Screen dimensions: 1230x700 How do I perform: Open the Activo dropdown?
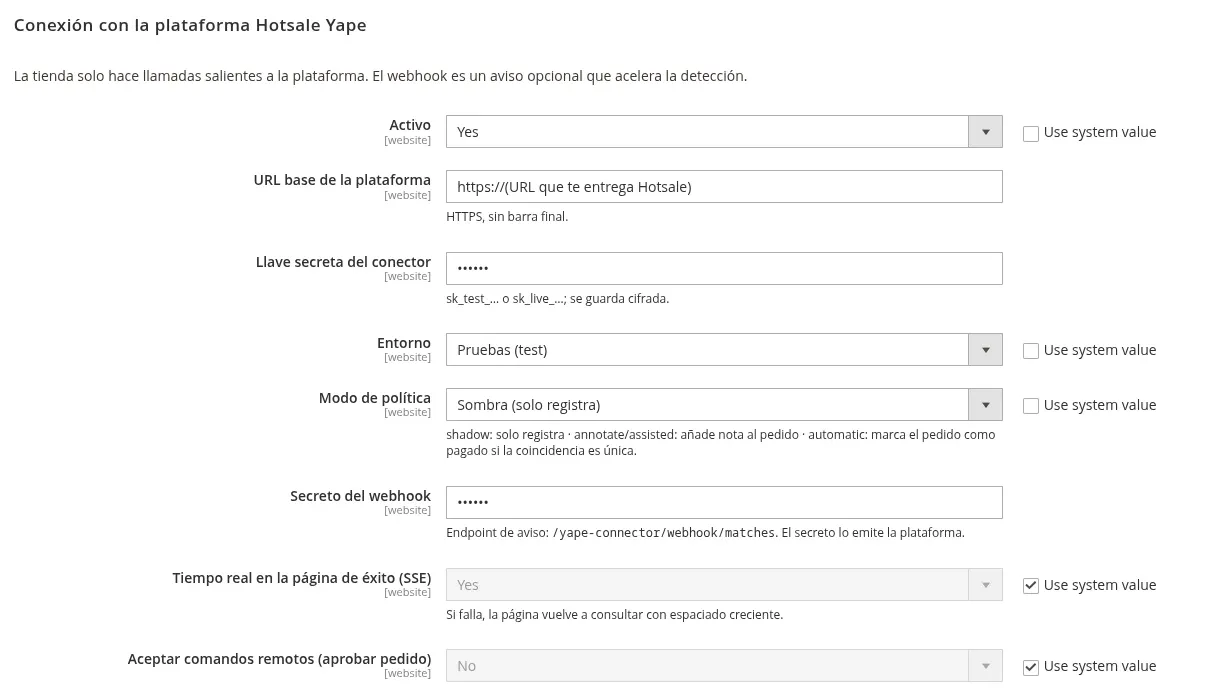pos(724,132)
